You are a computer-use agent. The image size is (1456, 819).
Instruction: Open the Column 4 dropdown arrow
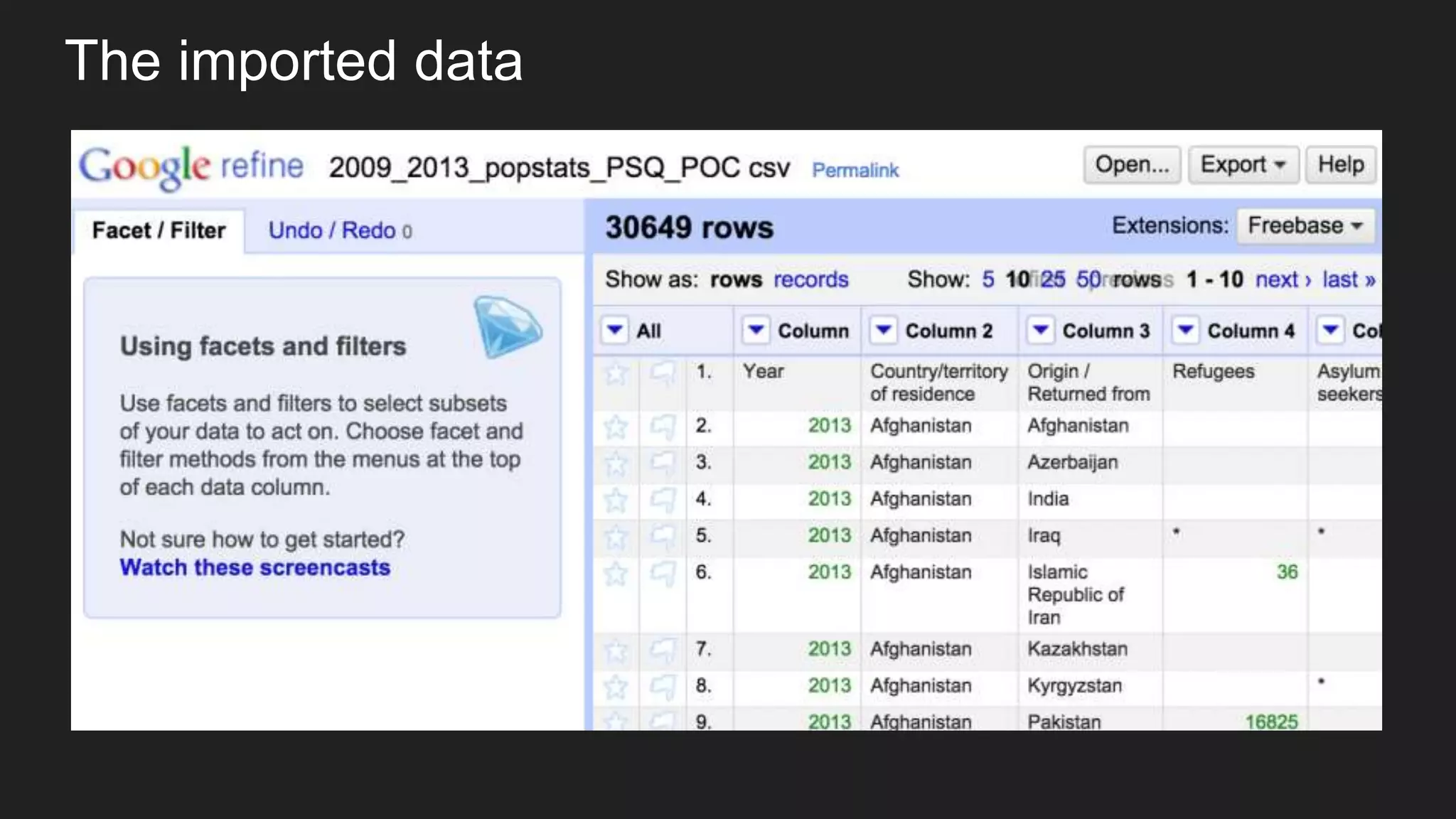click(1186, 331)
